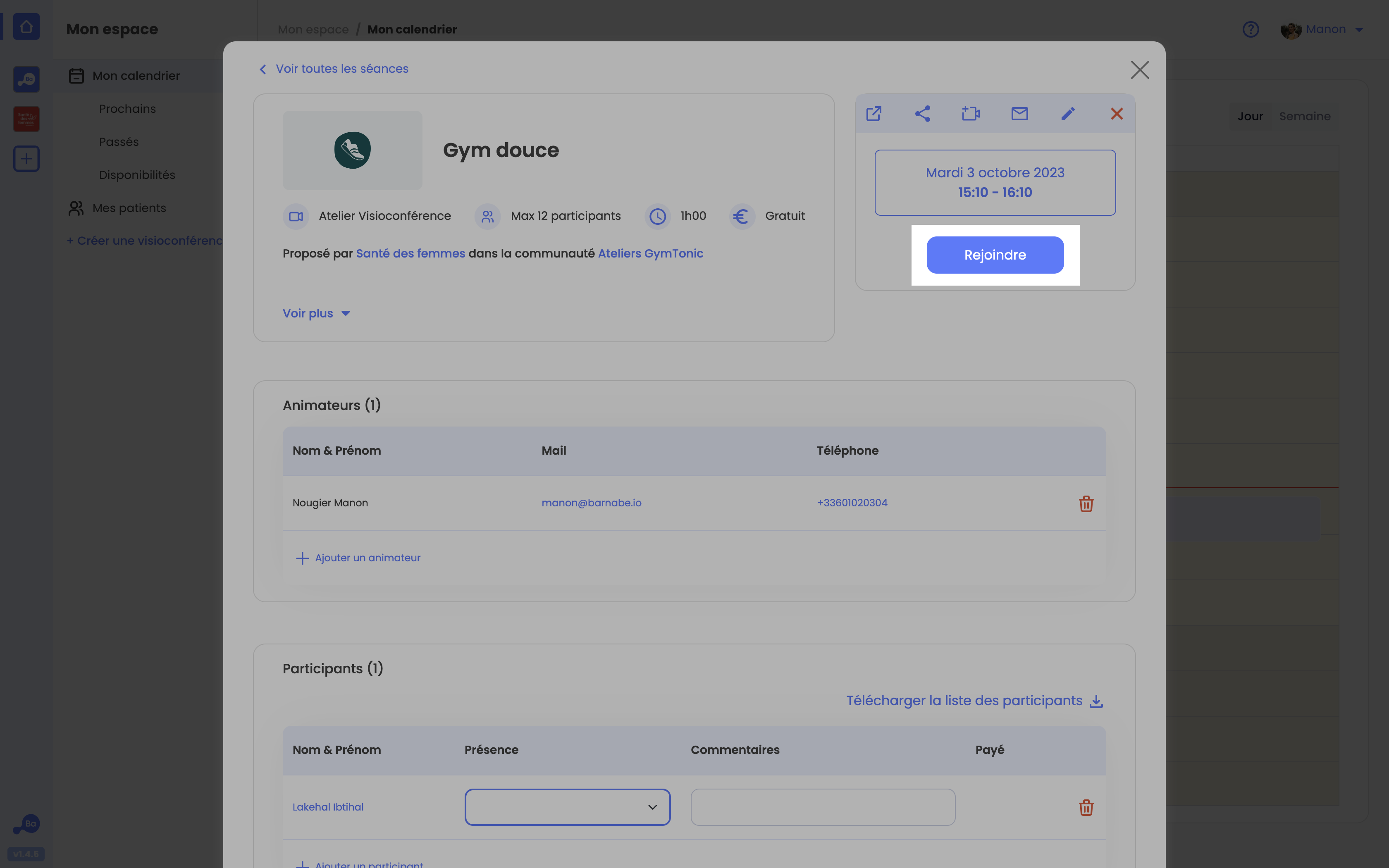Click animator name Nougier Manon

[x=330, y=503]
